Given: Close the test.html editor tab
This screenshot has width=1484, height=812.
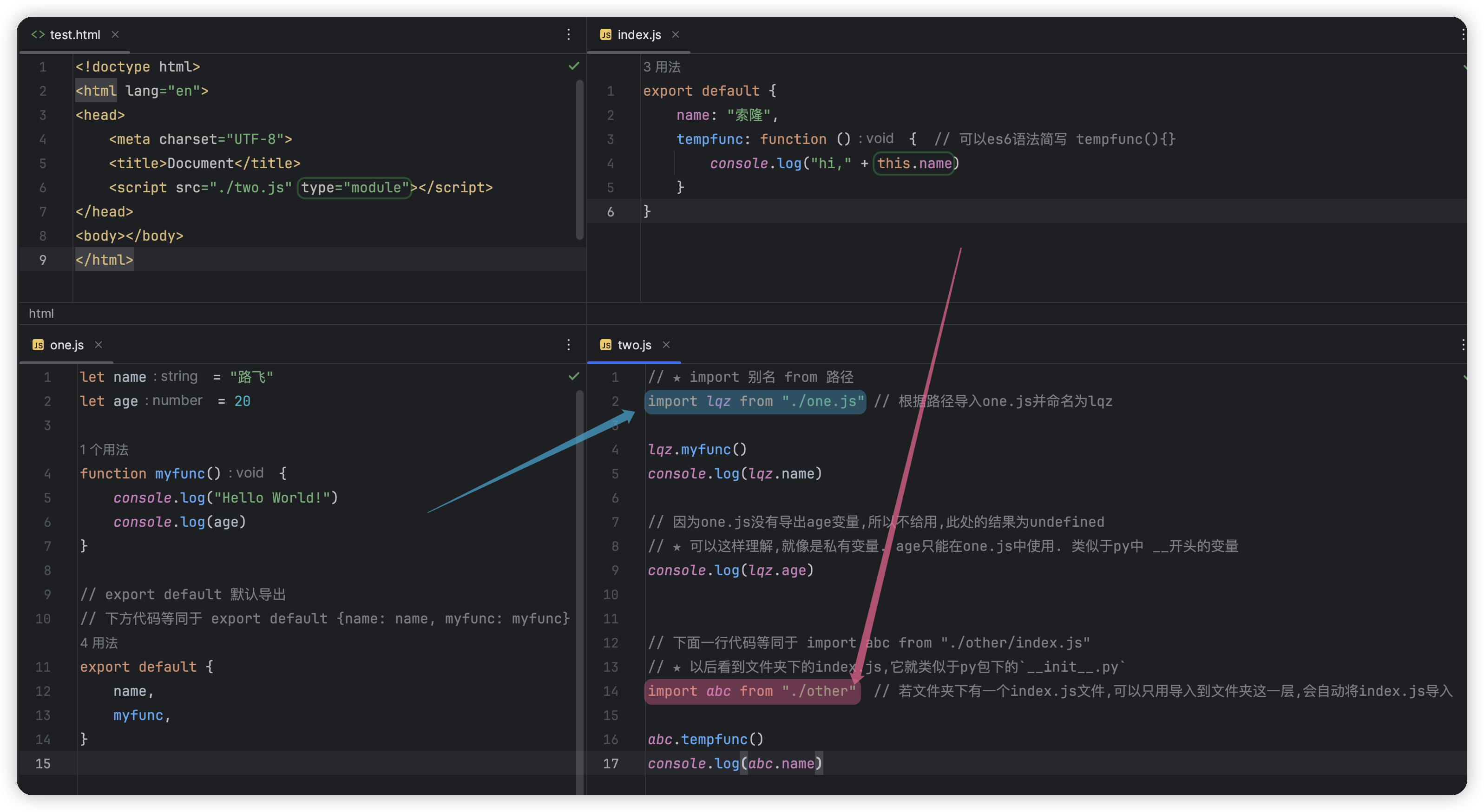Looking at the screenshot, I should coord(115,34).
